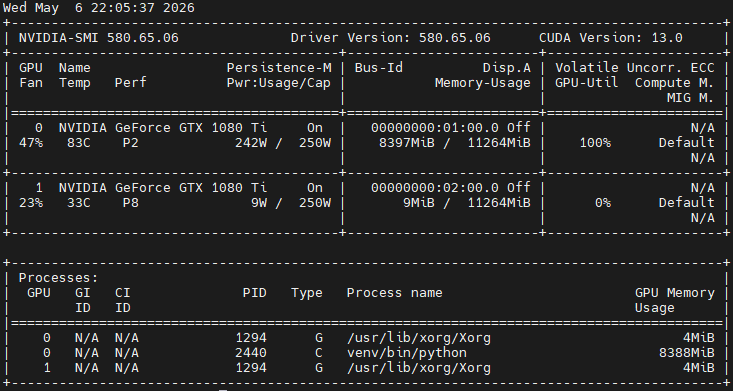Screen dimensions: 733x391
Task: Click GPU 0 temperature 83C
Action: [79, 143]
